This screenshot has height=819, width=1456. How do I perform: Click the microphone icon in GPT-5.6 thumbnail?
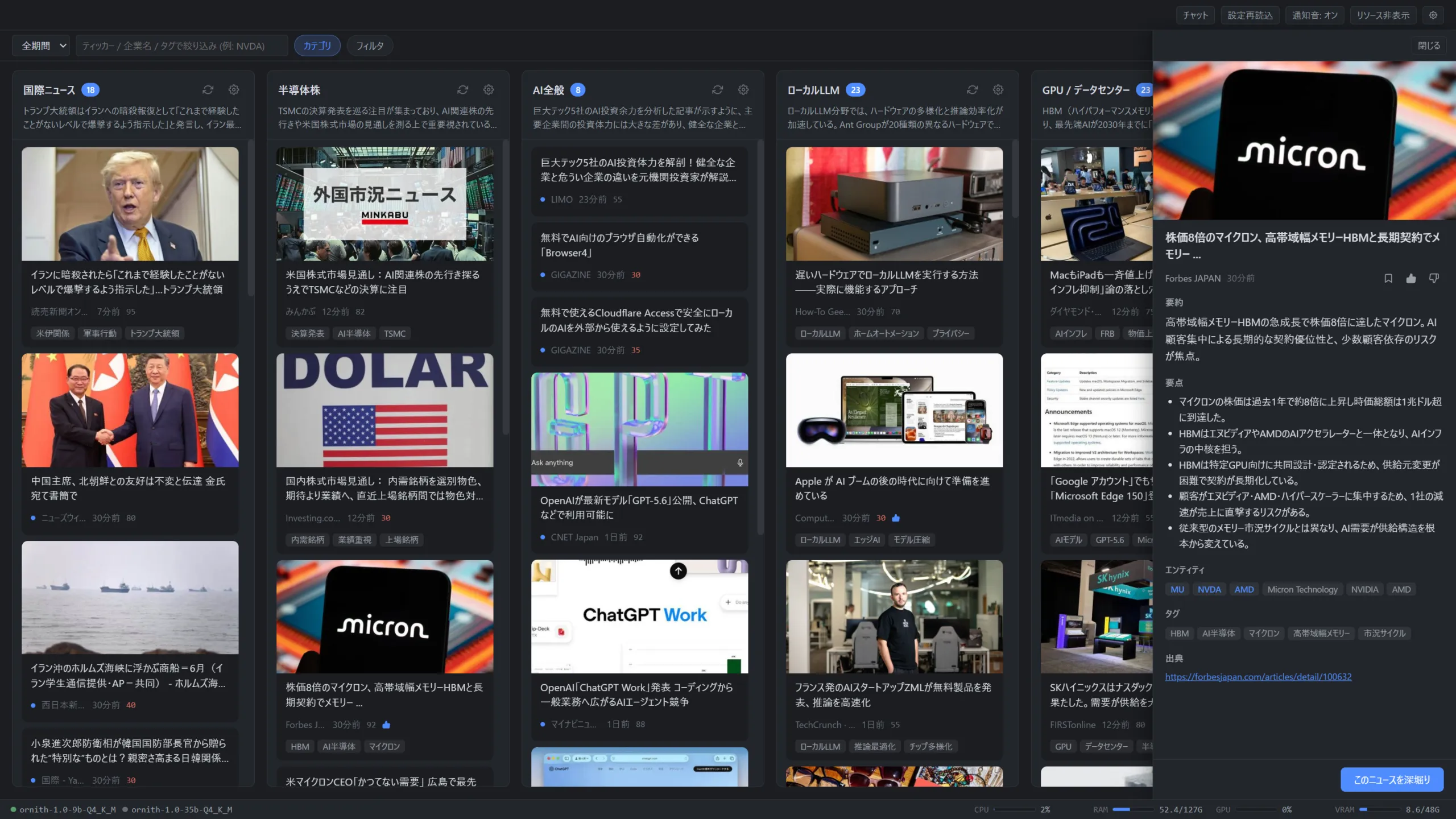coord(740,462)
